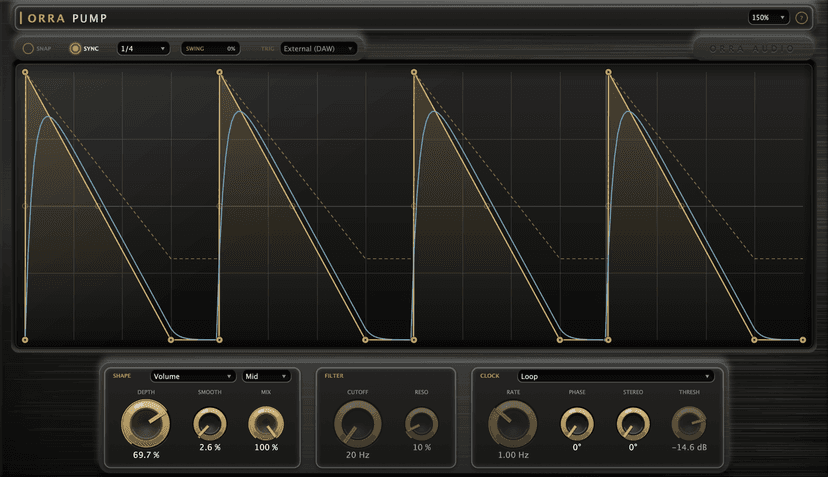The image size is (828, 477).
Task: Click the Phase knob in the Clock section
Action: tap(577, 424)
